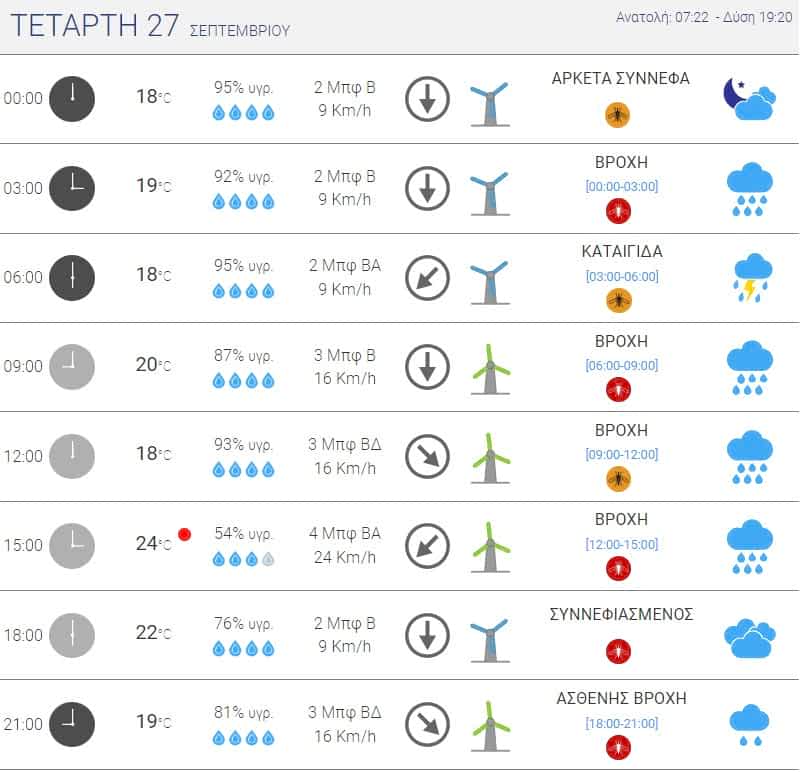The width and height of the screenshot is (807, 772).
Task: Click the rain cloud icon at 09:00
Action: pyautogui.click(x=749, y=367)
